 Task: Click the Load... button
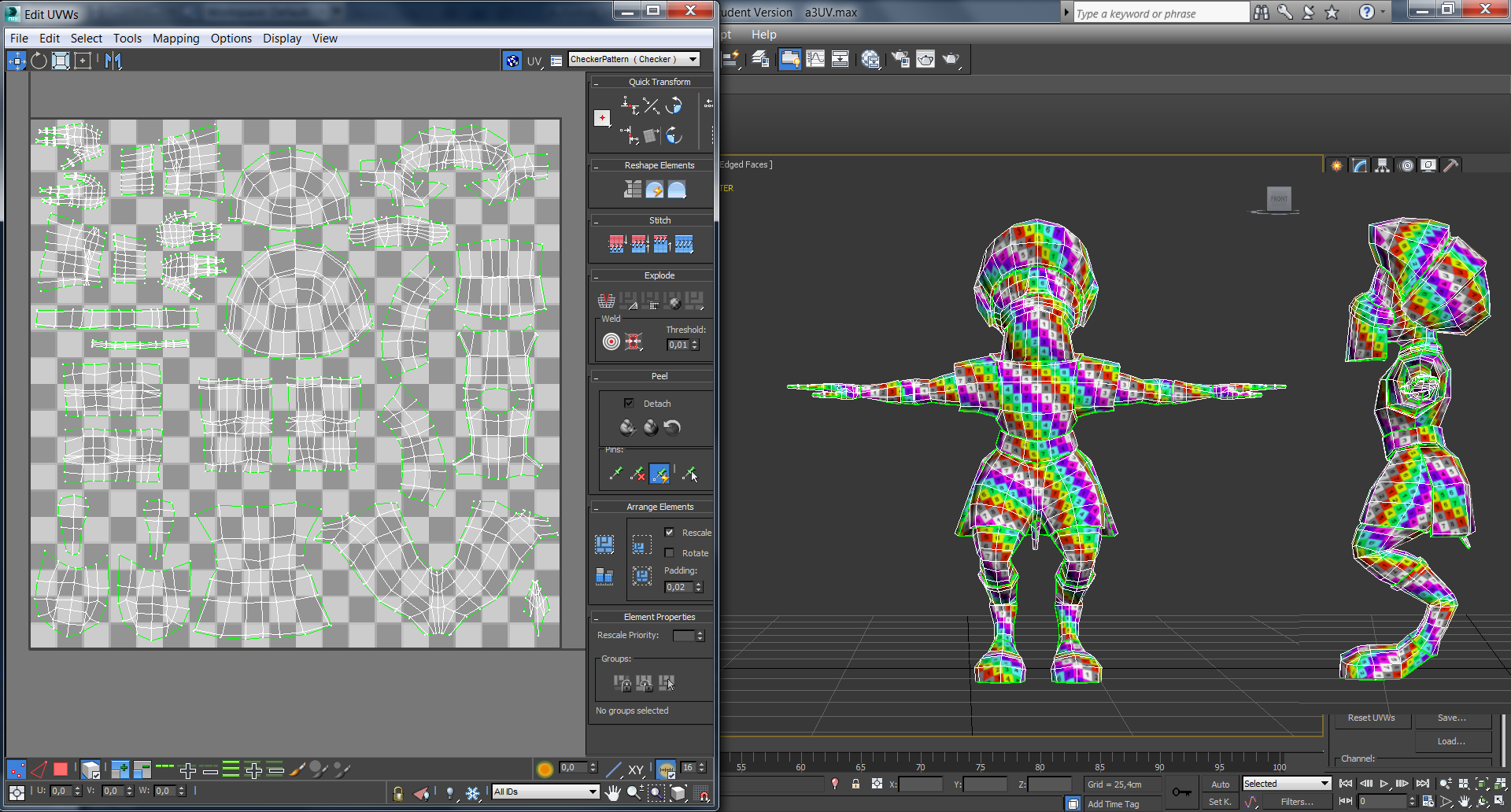click(1451, 741)
